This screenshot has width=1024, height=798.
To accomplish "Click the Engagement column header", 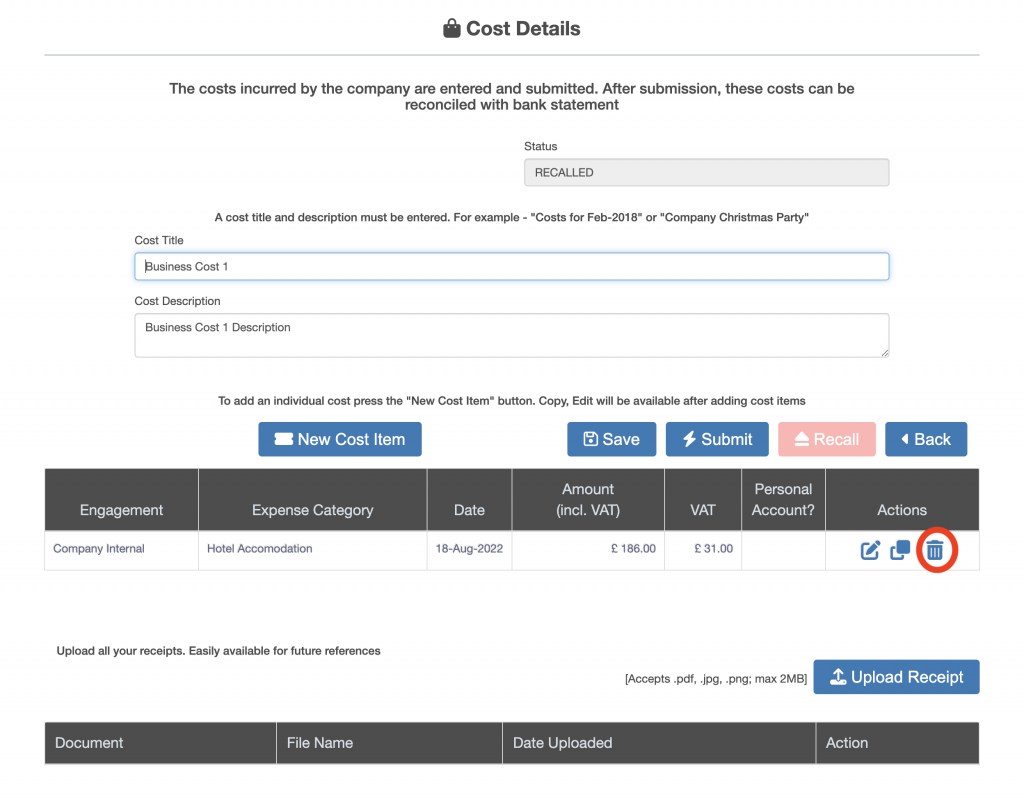I will point(121,510).
